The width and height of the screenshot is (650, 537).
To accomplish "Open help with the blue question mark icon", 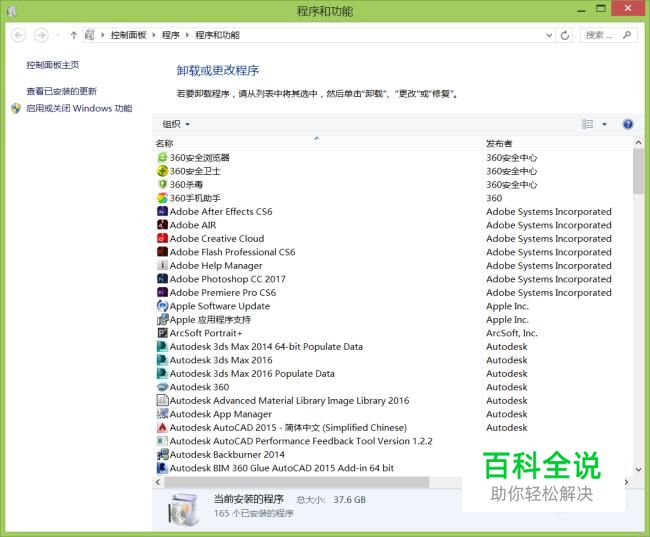I will (628, 124).
